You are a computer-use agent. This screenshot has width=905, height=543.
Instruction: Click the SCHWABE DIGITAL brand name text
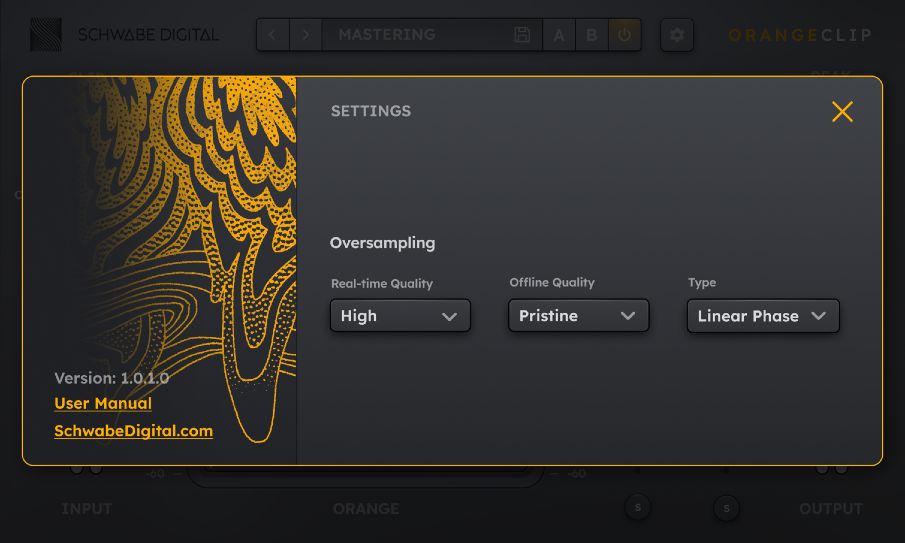click(148, 35)
